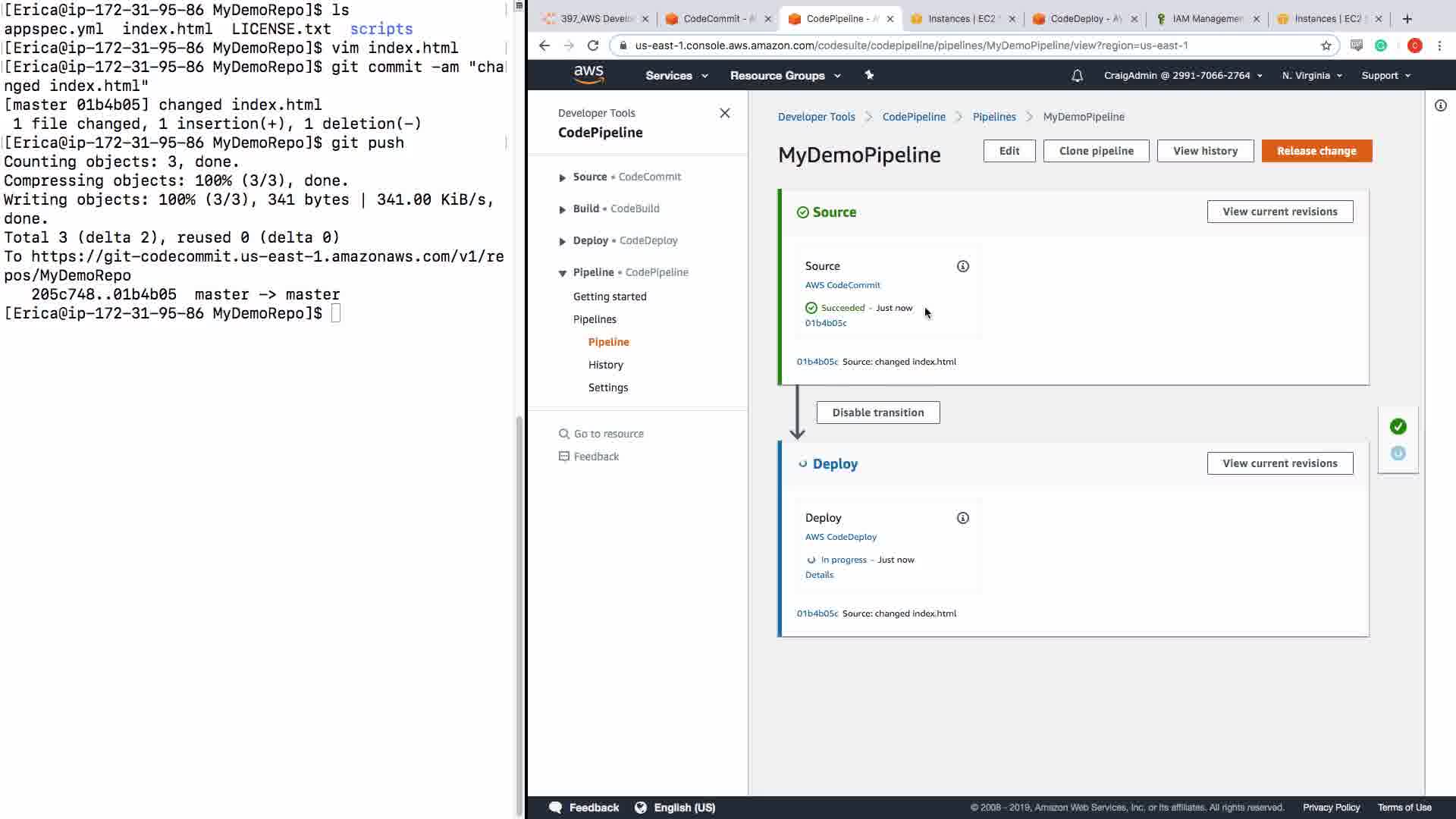
Task: Click the notifications bell icon
Action: [x=1077, y=76]
